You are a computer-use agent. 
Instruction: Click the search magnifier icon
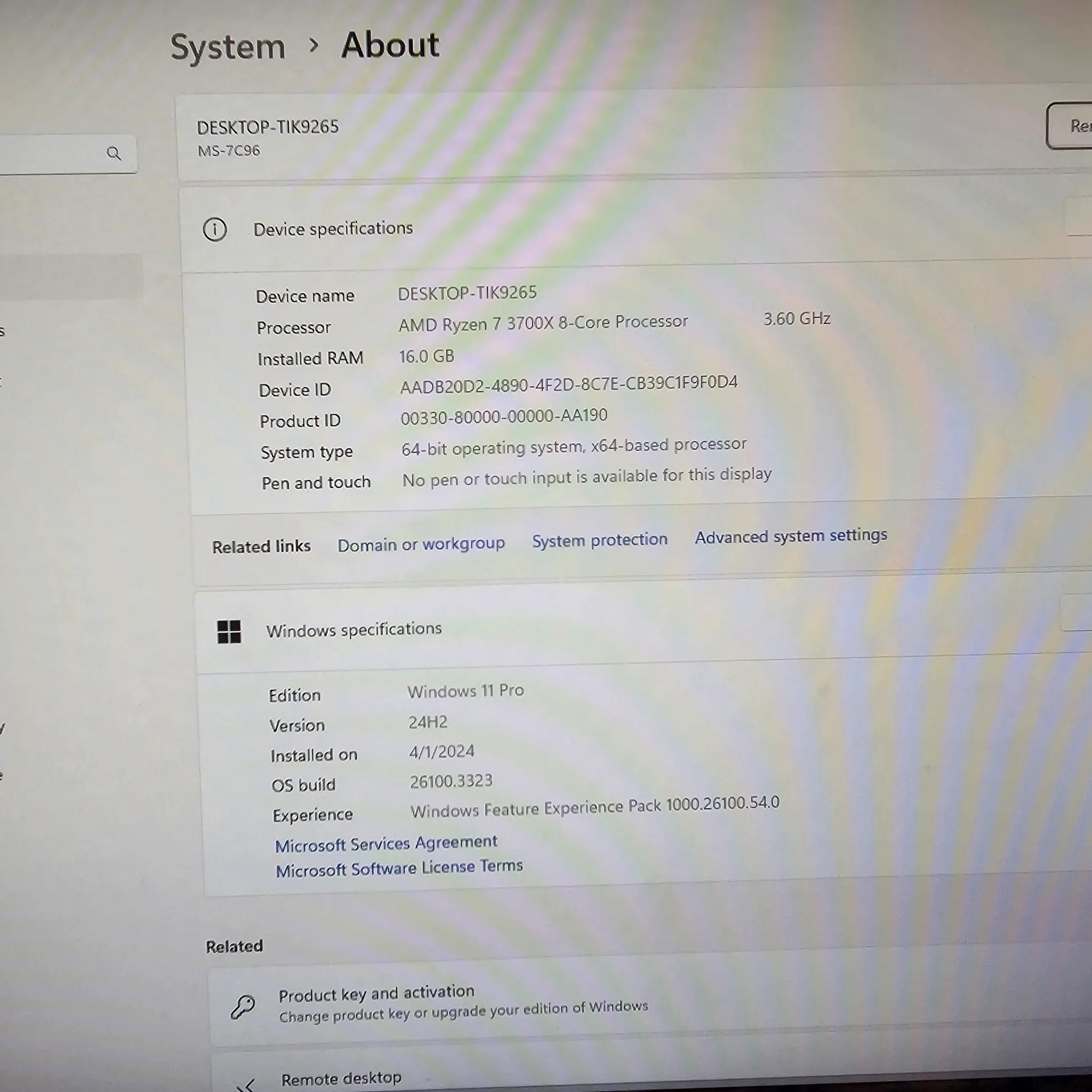coord(114,153)
